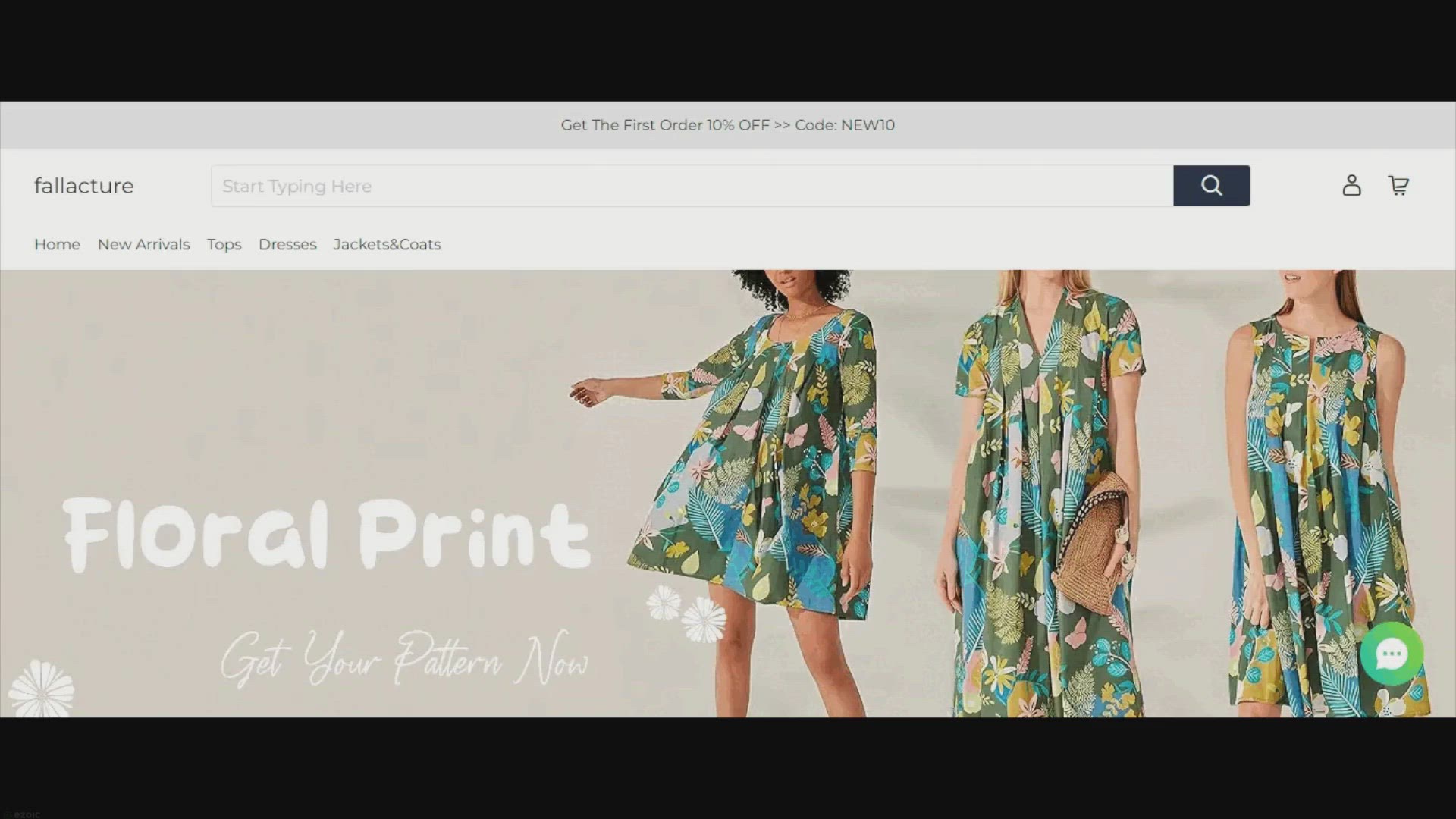The width and height of the screenshot is (1456, 819).
Task: Open the New Arrivals menu item
Action: [x=143, y=244]
